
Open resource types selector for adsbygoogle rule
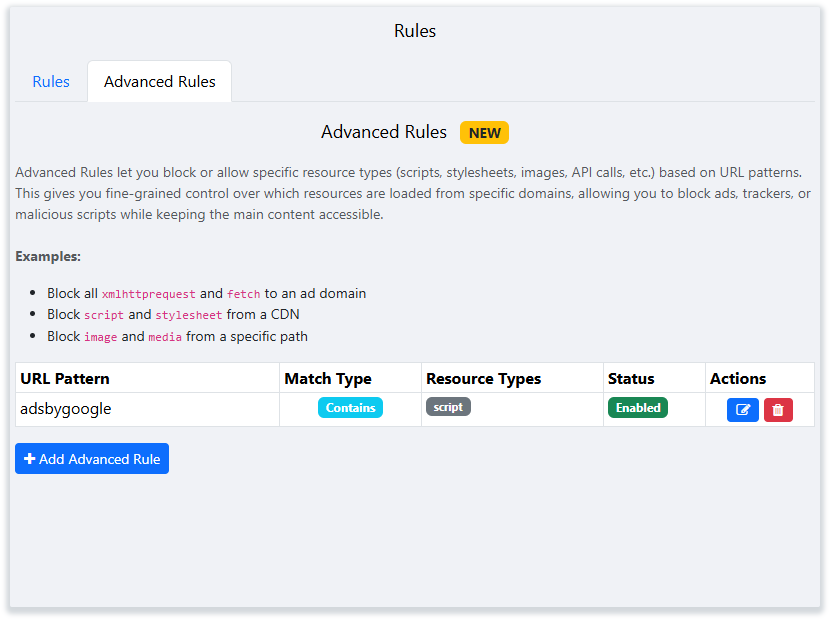(448, 407)
